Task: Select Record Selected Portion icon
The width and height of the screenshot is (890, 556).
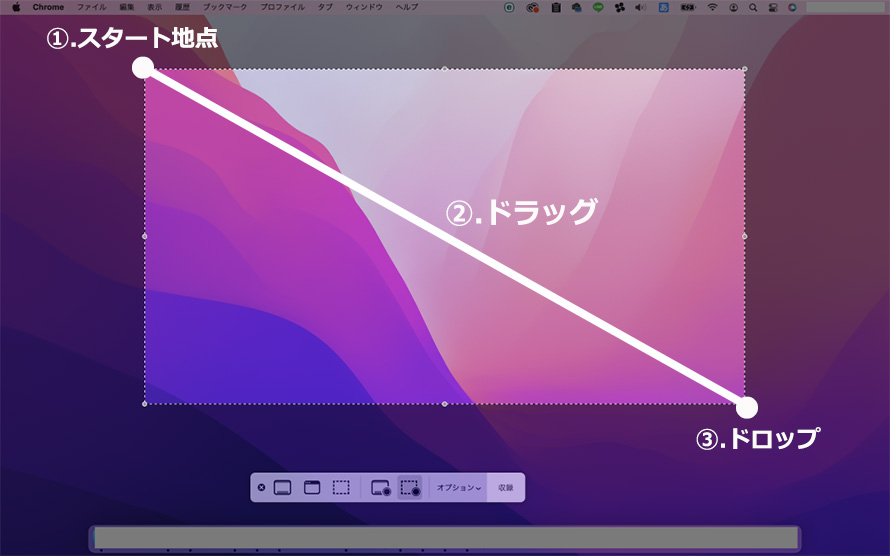Action: click(x=410, y=488)
